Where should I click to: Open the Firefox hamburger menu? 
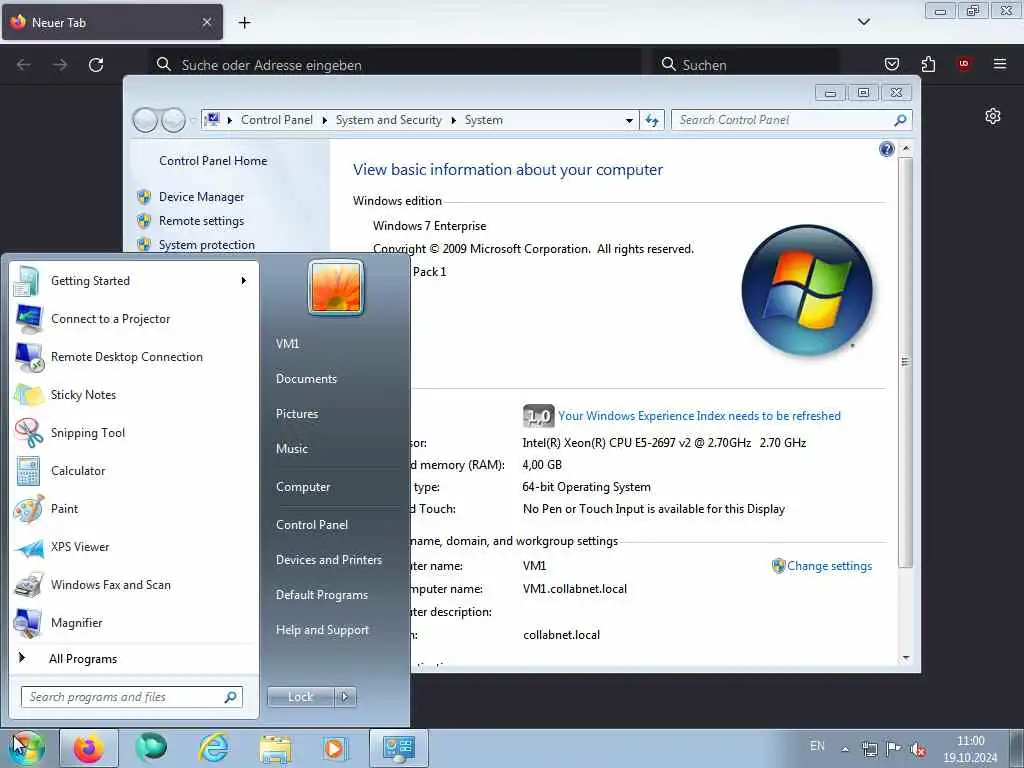click(999, 63)
